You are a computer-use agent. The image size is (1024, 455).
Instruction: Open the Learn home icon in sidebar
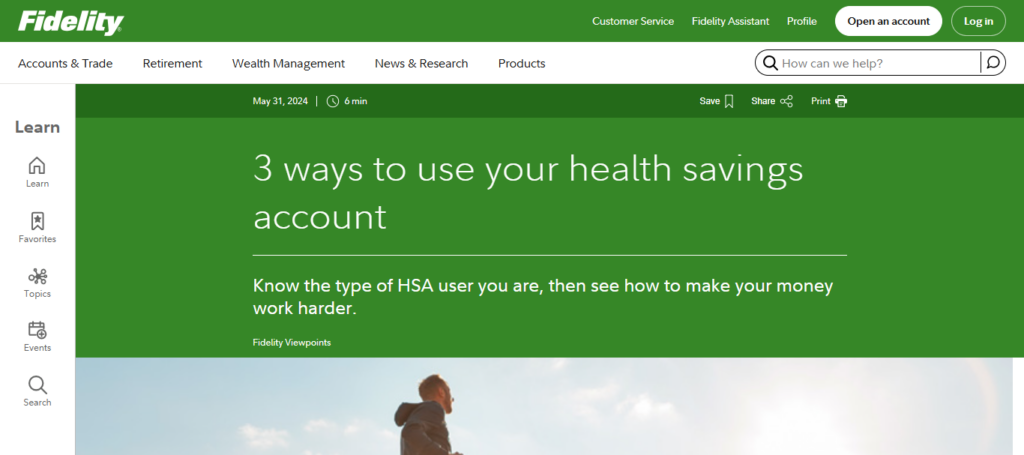(x=37, y=172)
